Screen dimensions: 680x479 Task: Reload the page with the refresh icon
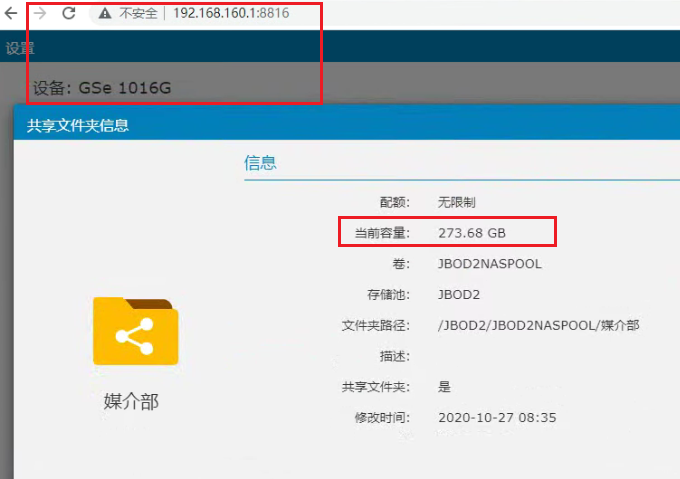pyautogui.click(x=69, y=14)
